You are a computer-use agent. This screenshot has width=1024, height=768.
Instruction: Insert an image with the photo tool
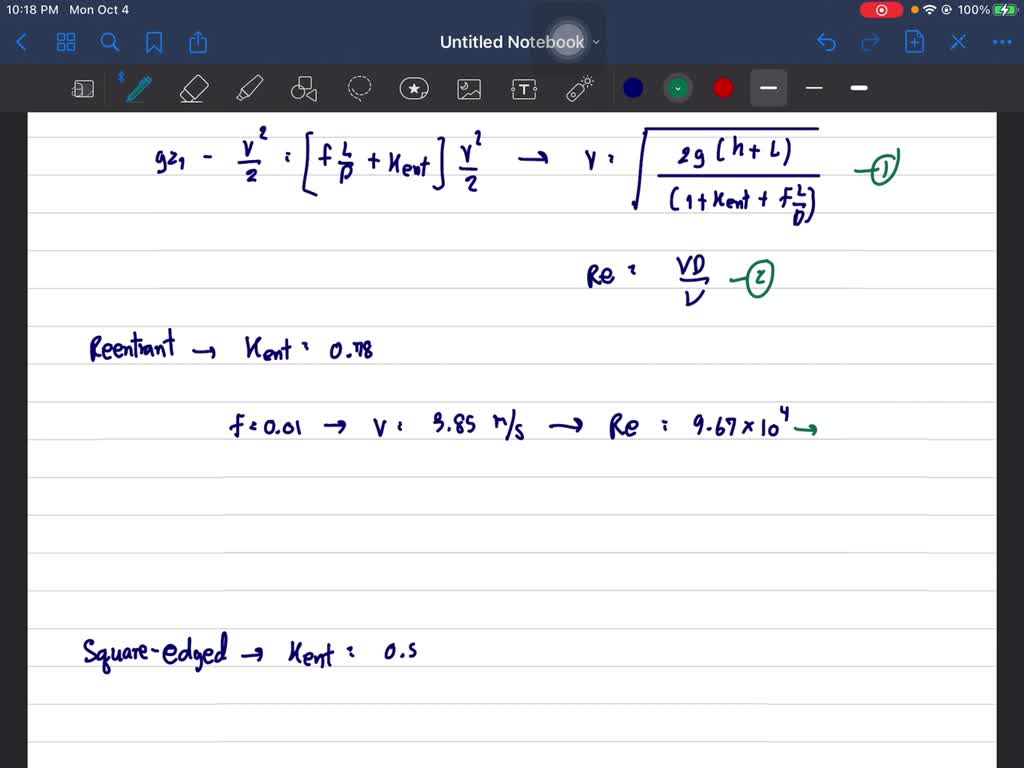tap(469, 88)
